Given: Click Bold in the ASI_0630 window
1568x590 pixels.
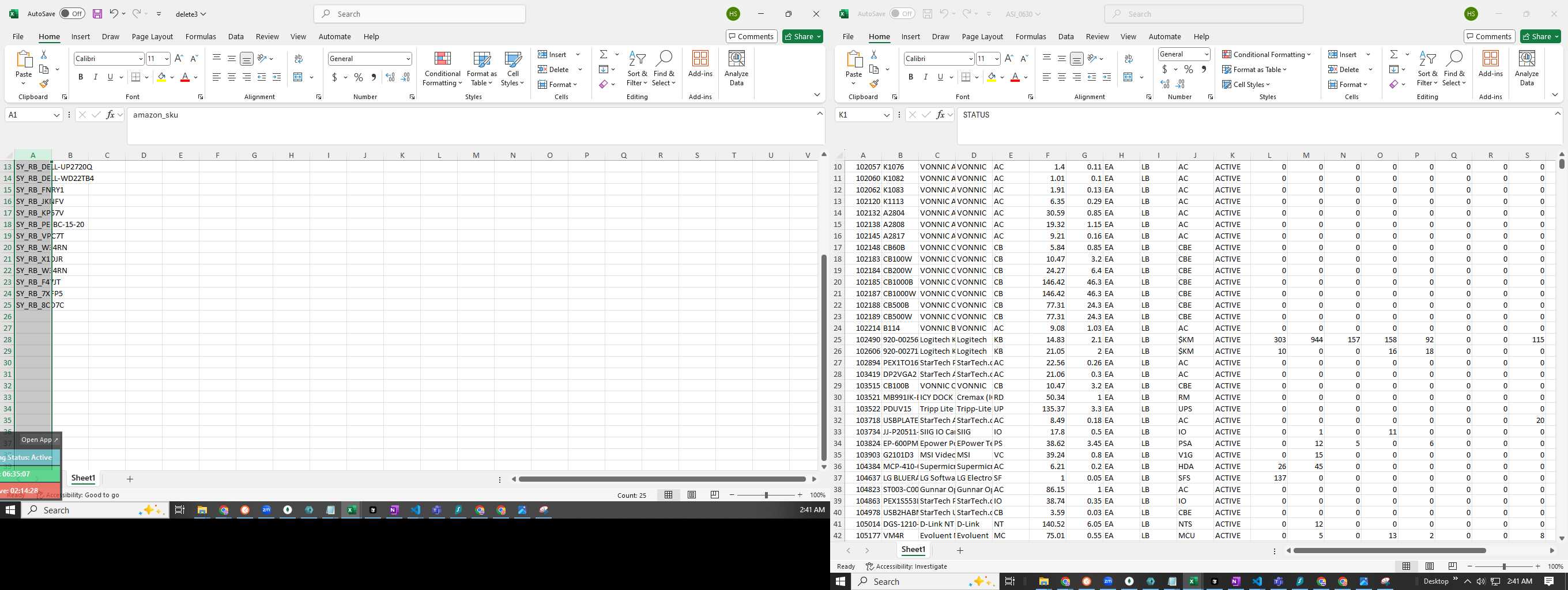Looking at the screenshot, I should click(911, 77).
